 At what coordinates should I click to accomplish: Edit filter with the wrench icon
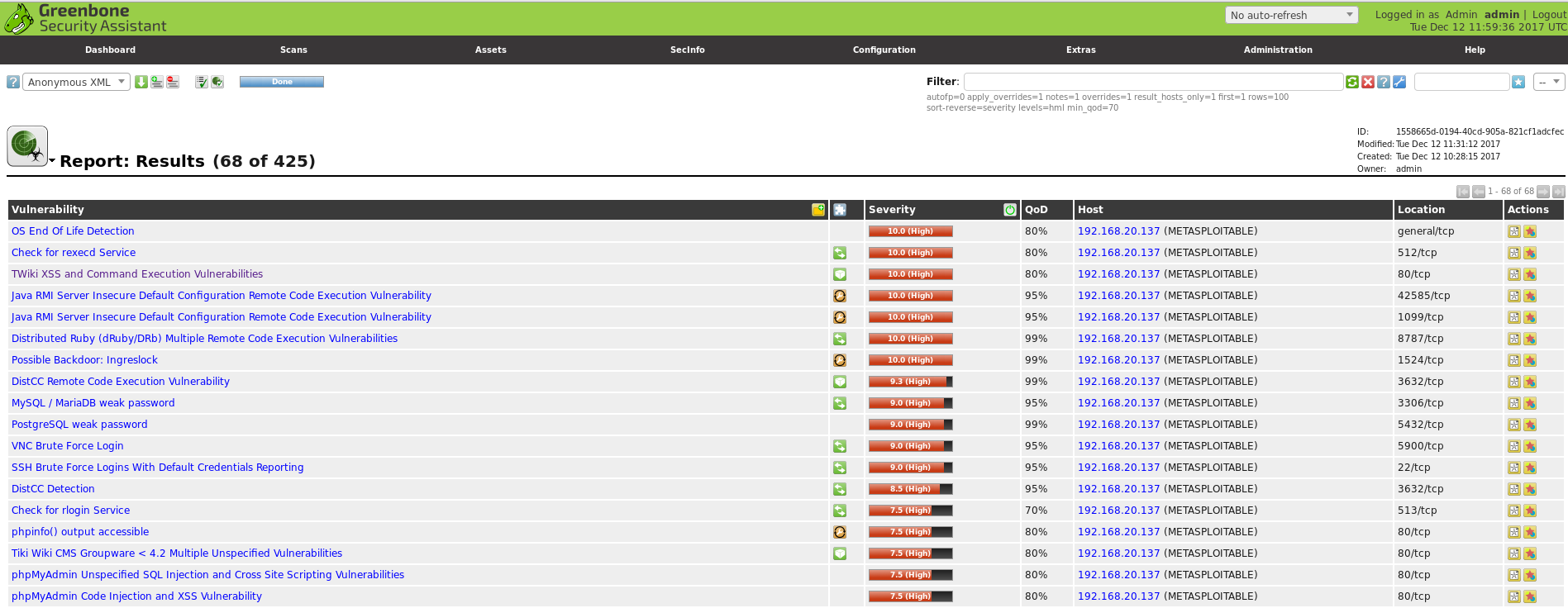[x=1399, y=82]
